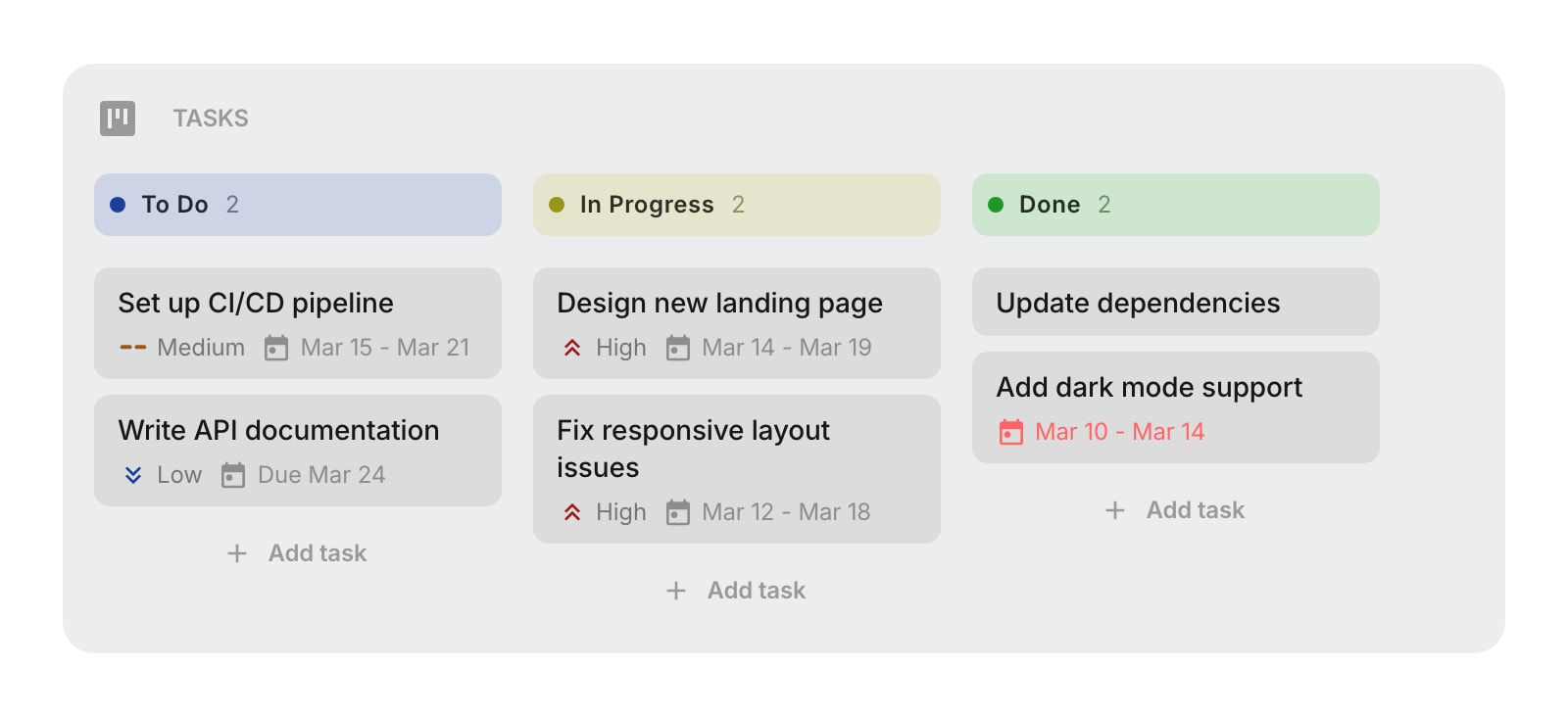Click the kanban board icon beside TASKS

118,118
